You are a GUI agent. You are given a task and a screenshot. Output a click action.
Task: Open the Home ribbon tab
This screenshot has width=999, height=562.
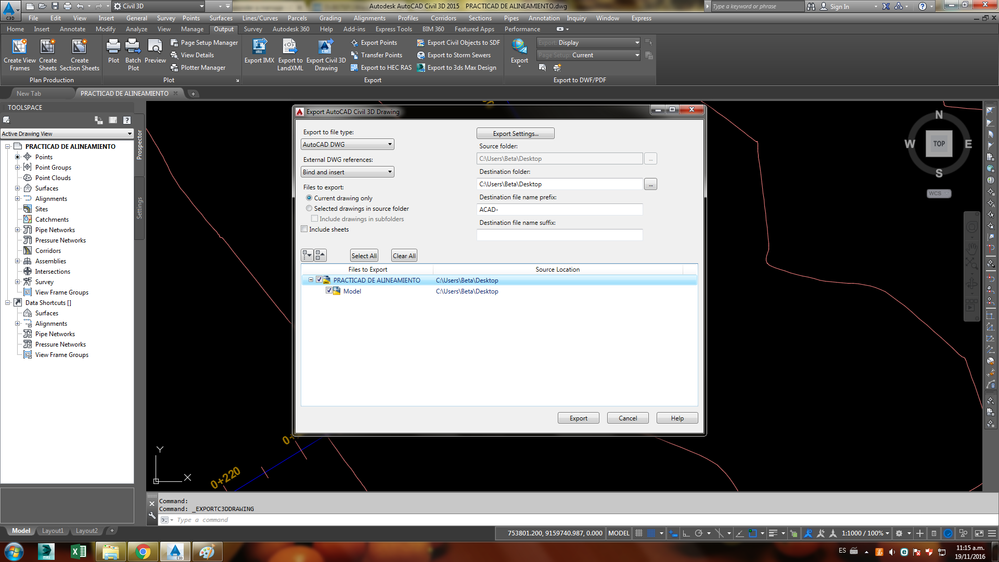[x=15, y=29]
